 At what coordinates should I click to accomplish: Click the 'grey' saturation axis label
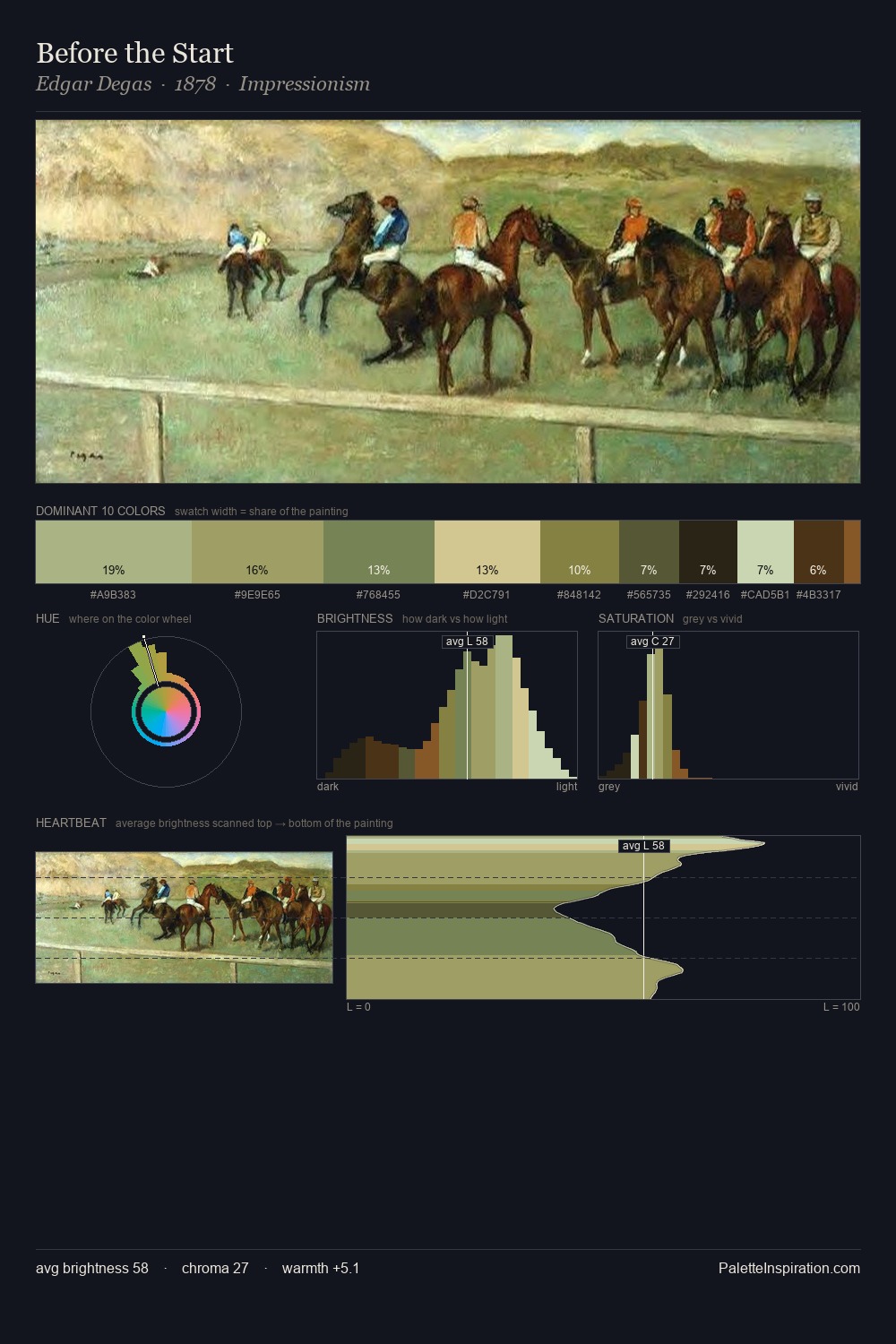tap(609, 787)
